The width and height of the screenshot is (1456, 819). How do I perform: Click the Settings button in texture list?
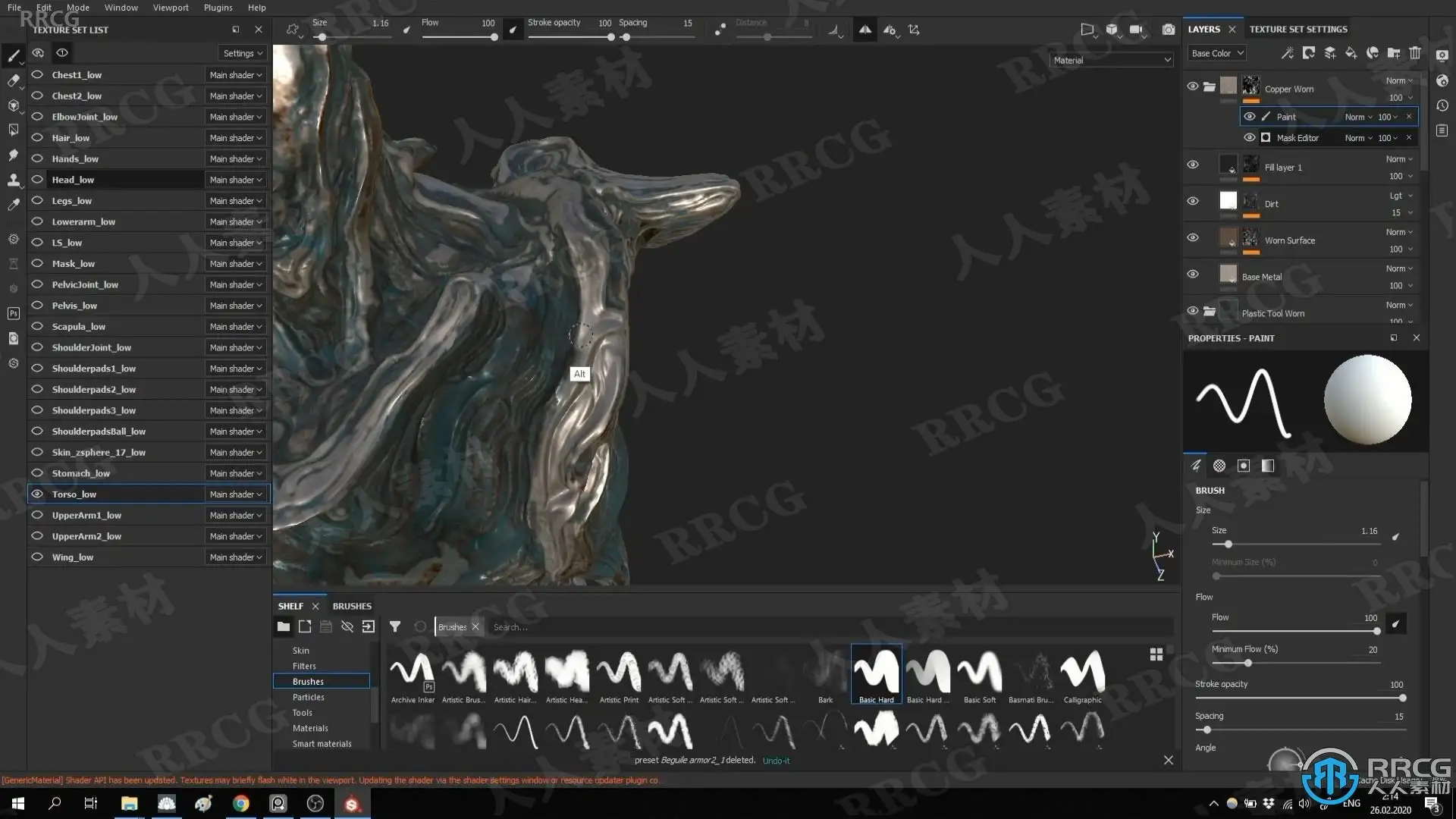click(242, 53)
